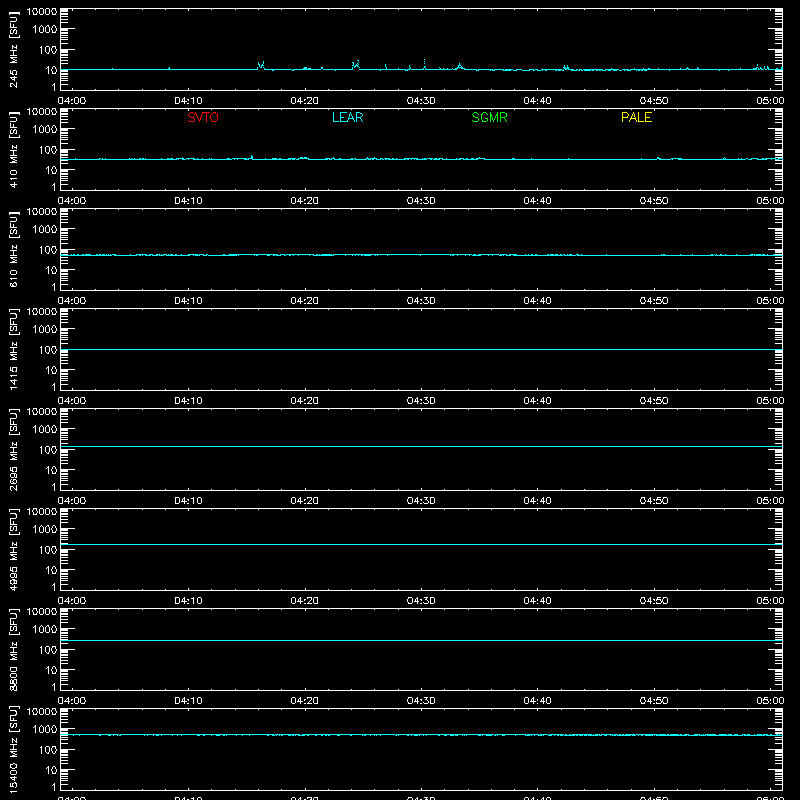Click the yellow PALE station label
Screen dimensions: 800x800
click(636, 117)
